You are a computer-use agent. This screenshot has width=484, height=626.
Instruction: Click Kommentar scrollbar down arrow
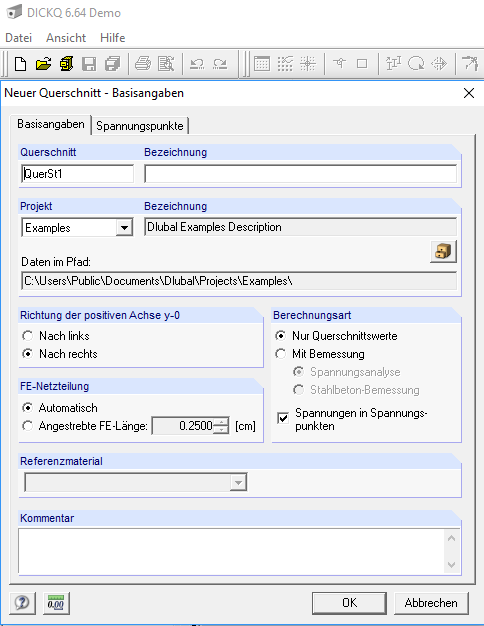452,565
